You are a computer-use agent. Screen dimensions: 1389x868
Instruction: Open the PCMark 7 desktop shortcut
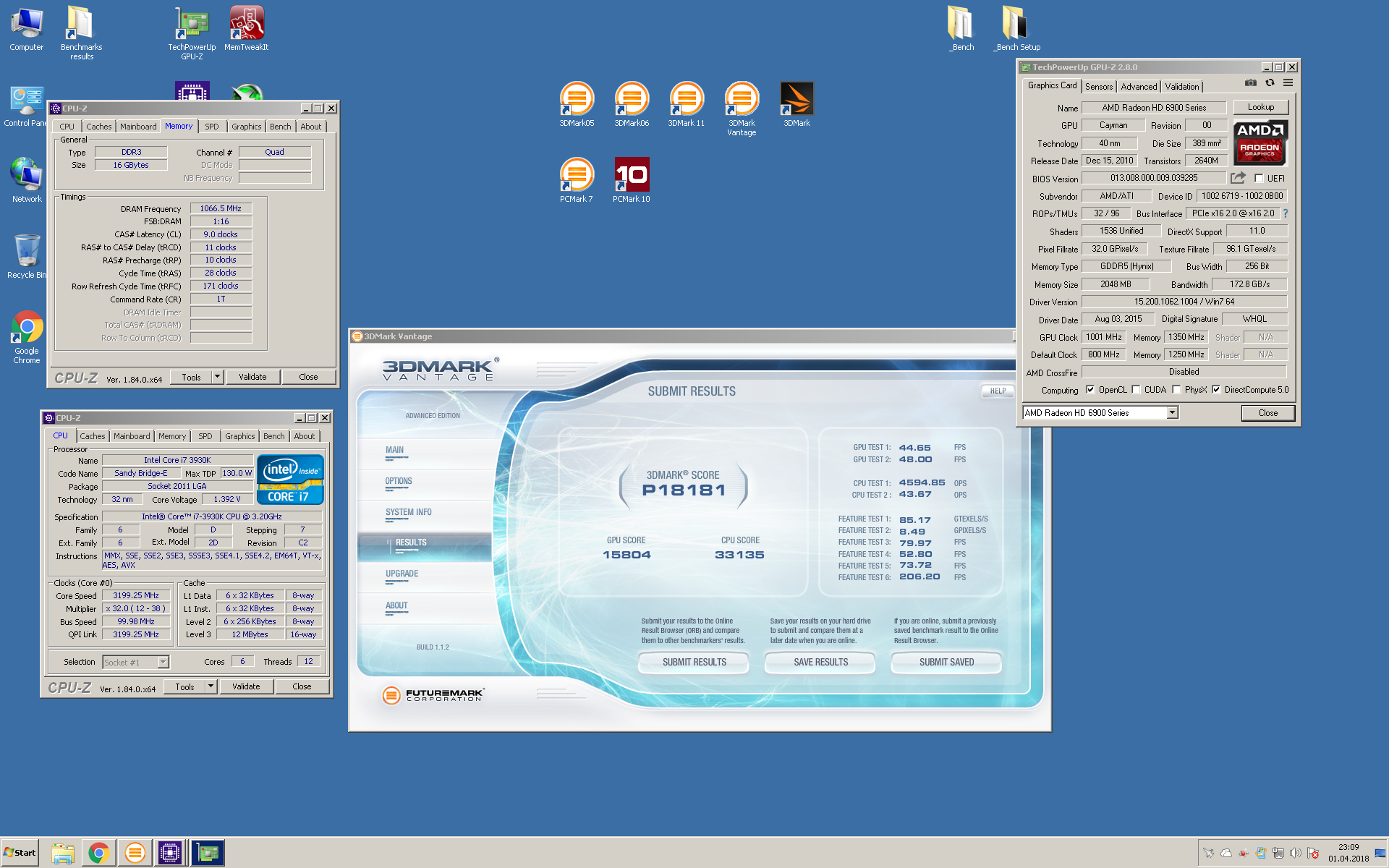click(x=577, y=181)
